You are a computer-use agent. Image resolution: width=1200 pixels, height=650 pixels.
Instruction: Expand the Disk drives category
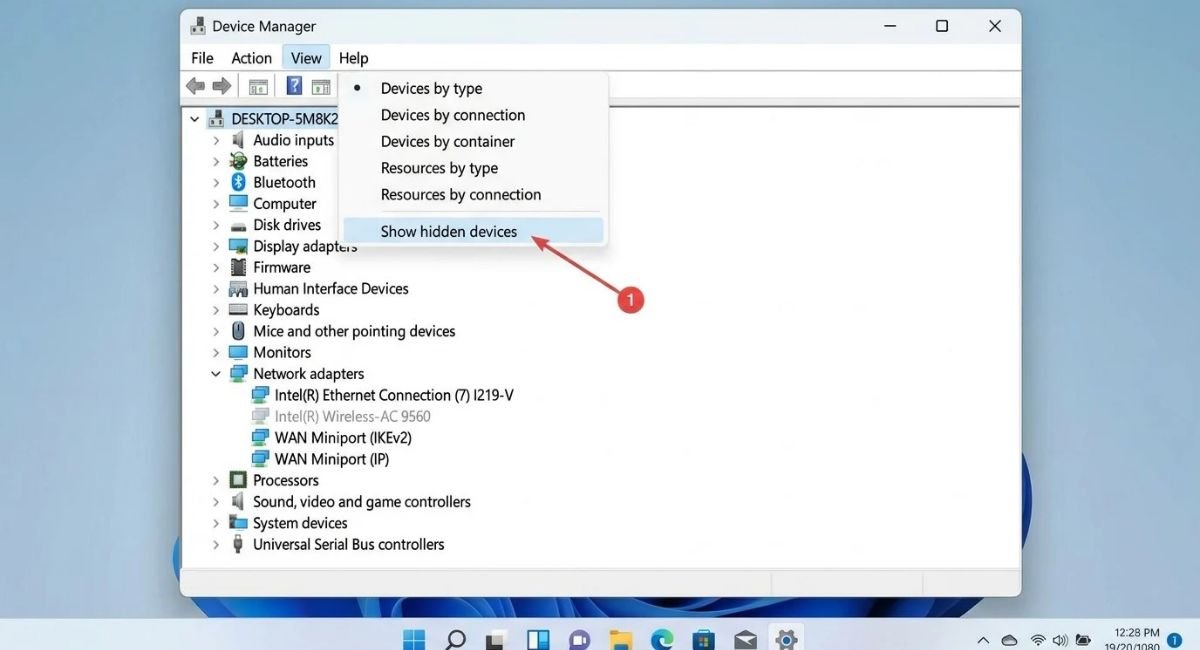[216, 225]
